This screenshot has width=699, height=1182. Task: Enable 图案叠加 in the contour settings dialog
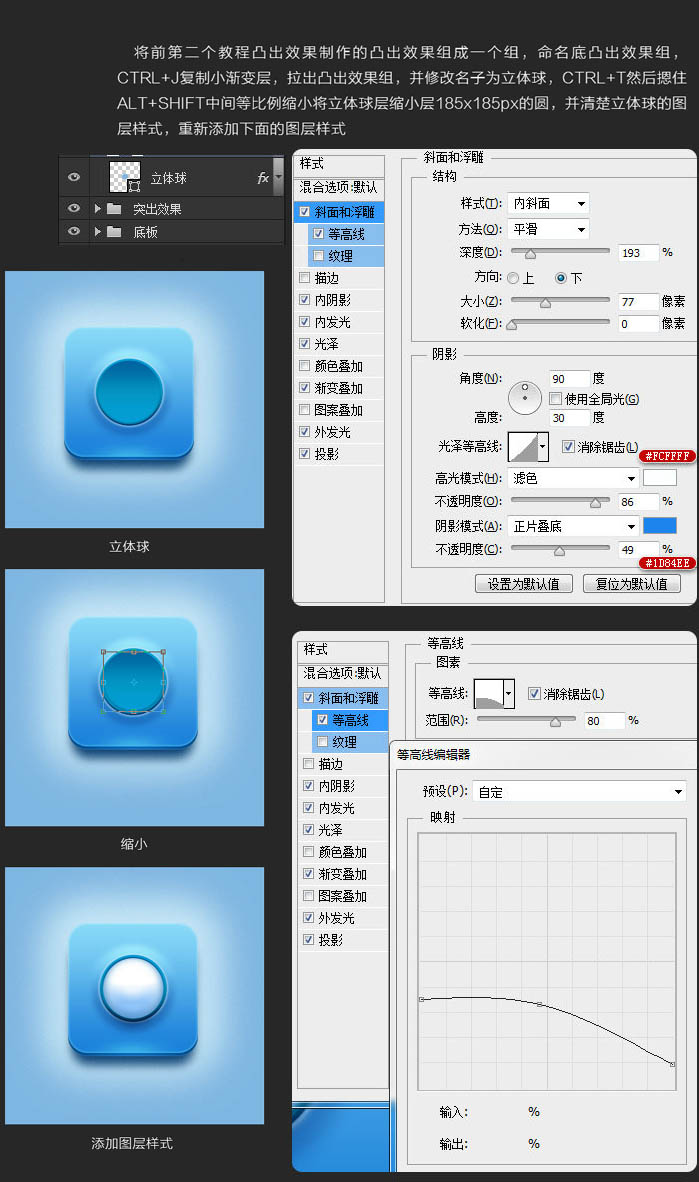[x=308, y=896]
